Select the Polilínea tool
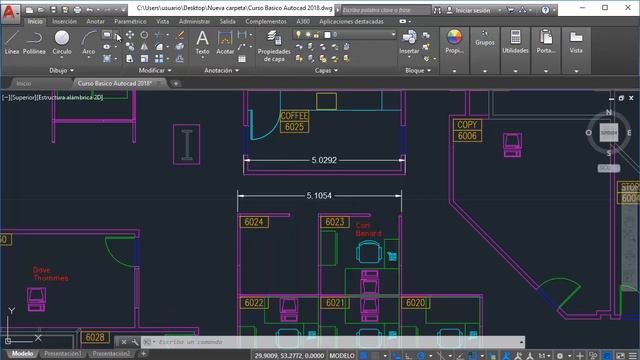 click(34, 42)
